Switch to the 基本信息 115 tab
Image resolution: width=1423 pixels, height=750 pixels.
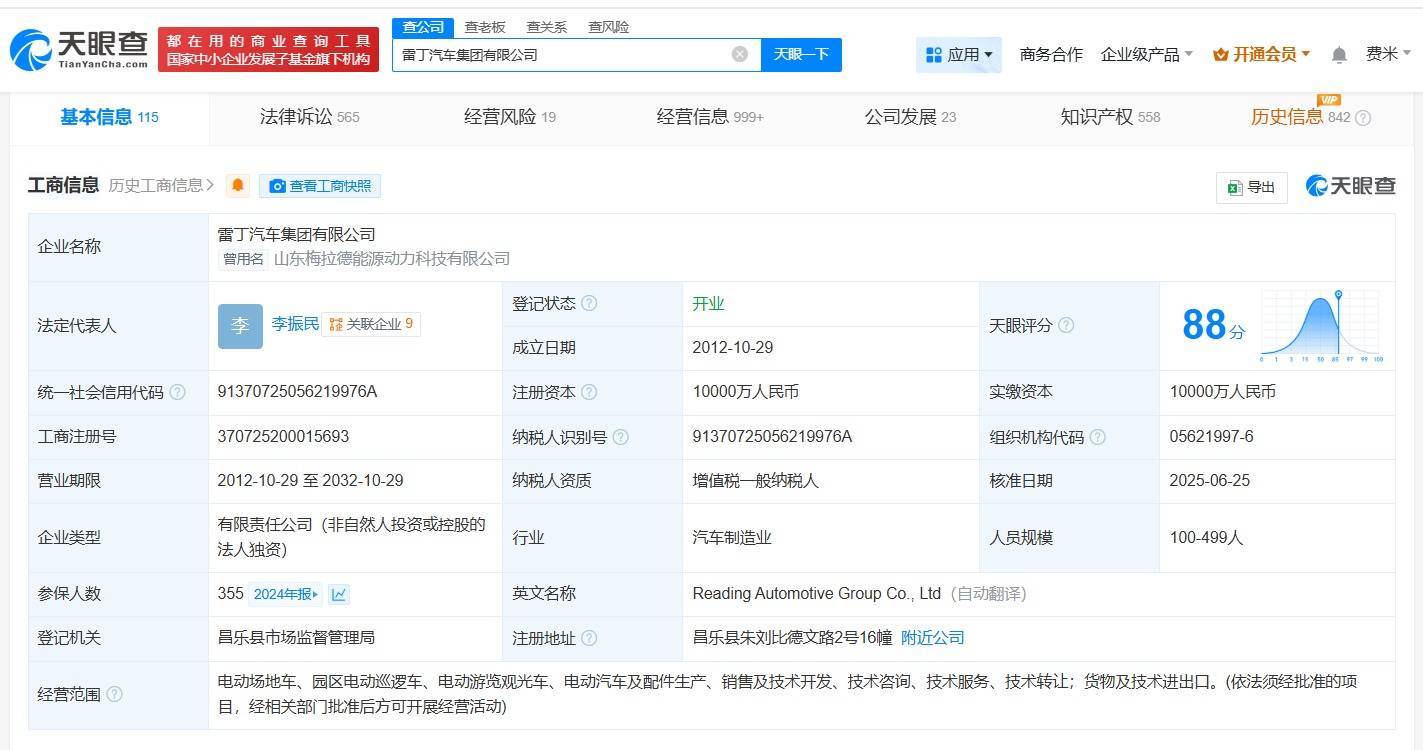click(x=110, y=117)
